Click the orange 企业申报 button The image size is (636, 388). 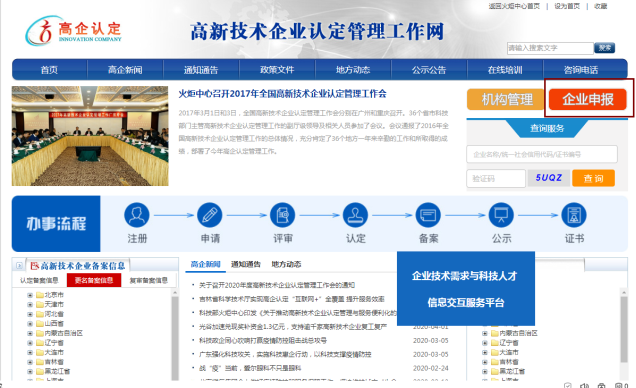(x=588, y=99)
